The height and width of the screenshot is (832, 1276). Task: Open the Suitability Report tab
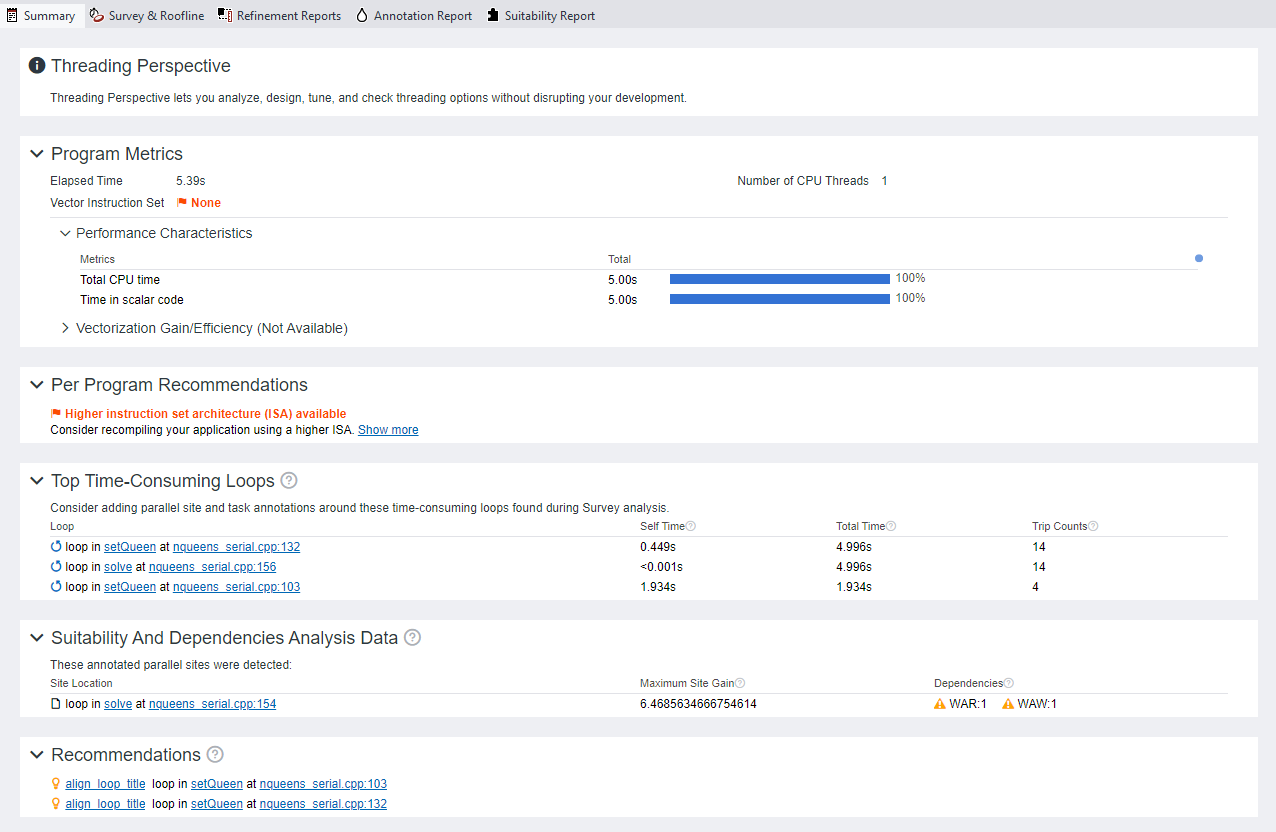click(540, 15)
